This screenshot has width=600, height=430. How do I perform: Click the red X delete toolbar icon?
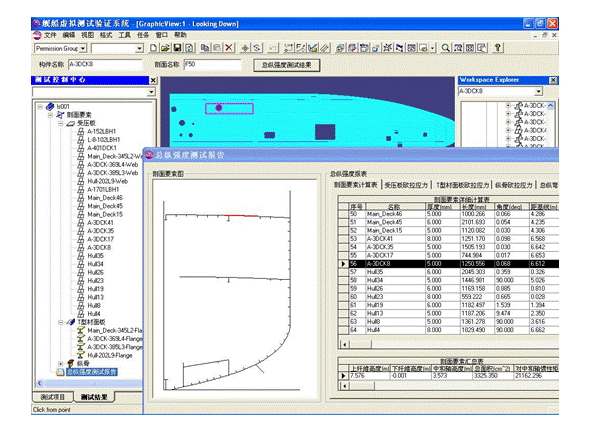click(x=230, y=47)
